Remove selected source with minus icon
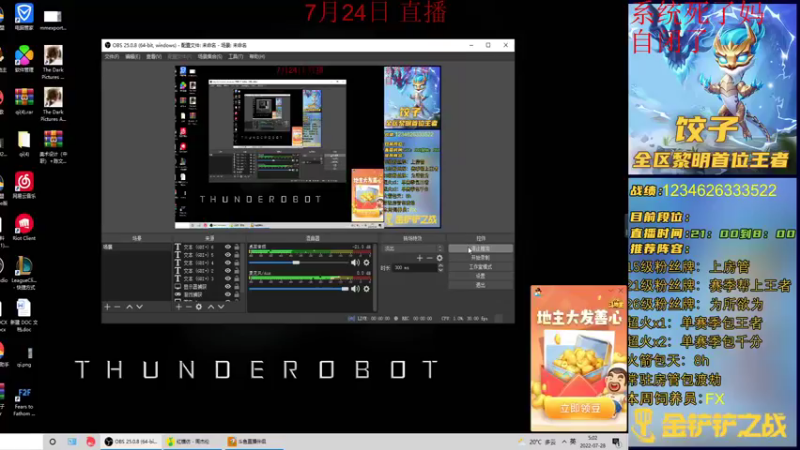This screenshot has height=450, width=800. coord(188,307)
